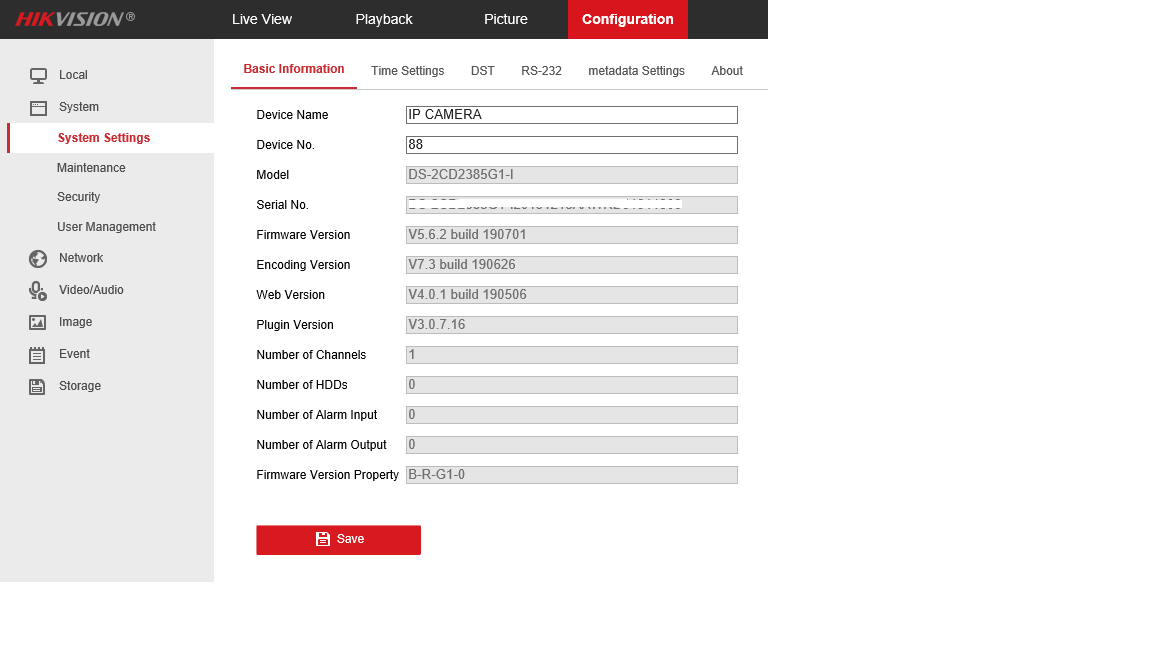
Task: Open the Security submenu item
Action: pyautogui.click(x=78, y=197)
